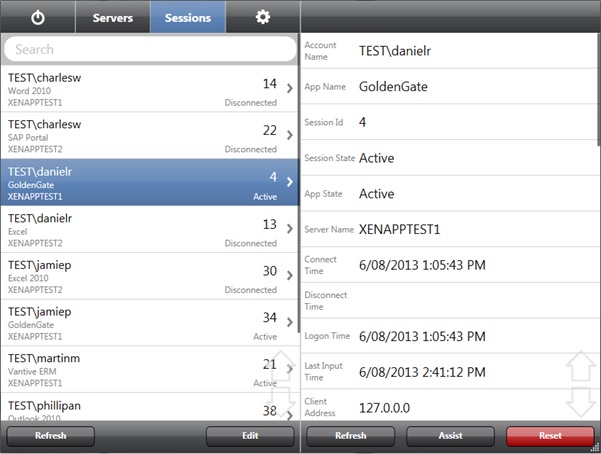
Task: Click into the Search field
Action: (150, 49)
